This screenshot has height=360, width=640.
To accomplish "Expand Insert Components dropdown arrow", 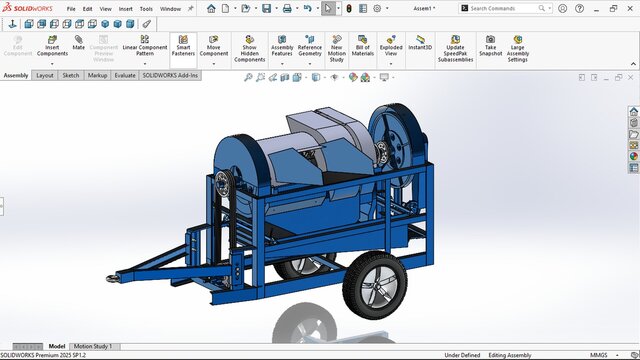I will pos(52,64).
